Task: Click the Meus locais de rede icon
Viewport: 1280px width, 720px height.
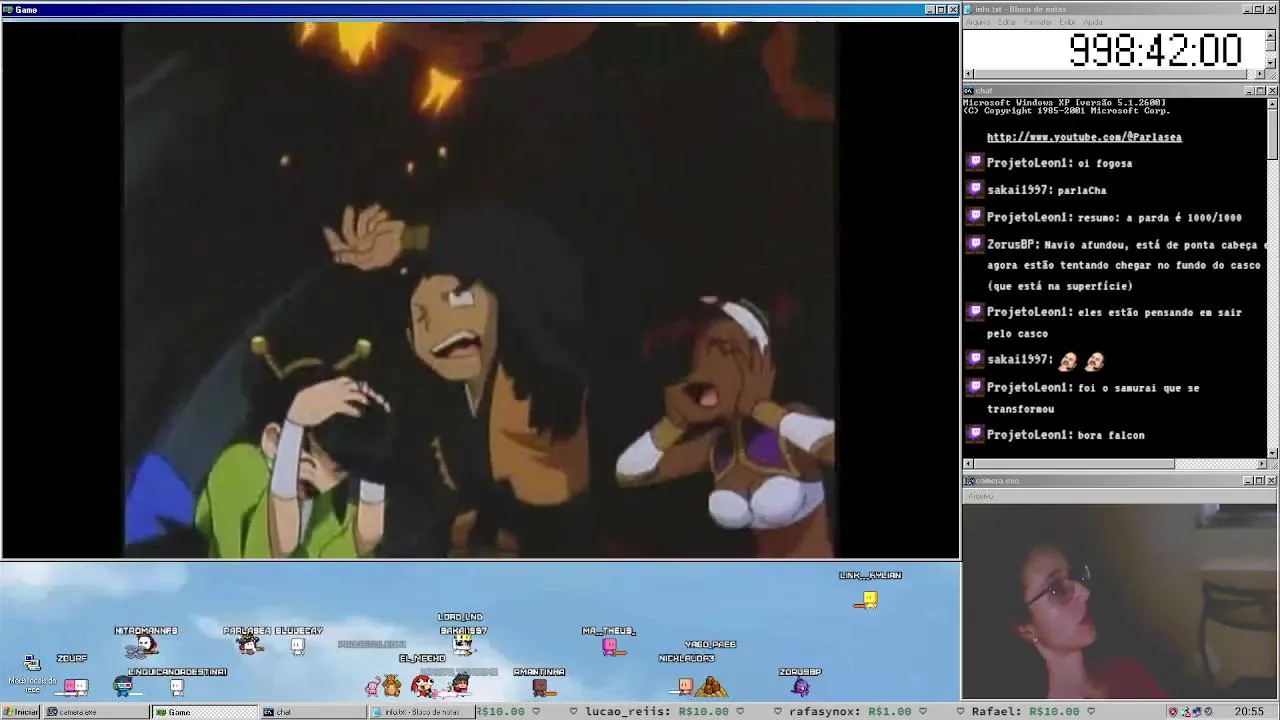Action: click(32, 673)
